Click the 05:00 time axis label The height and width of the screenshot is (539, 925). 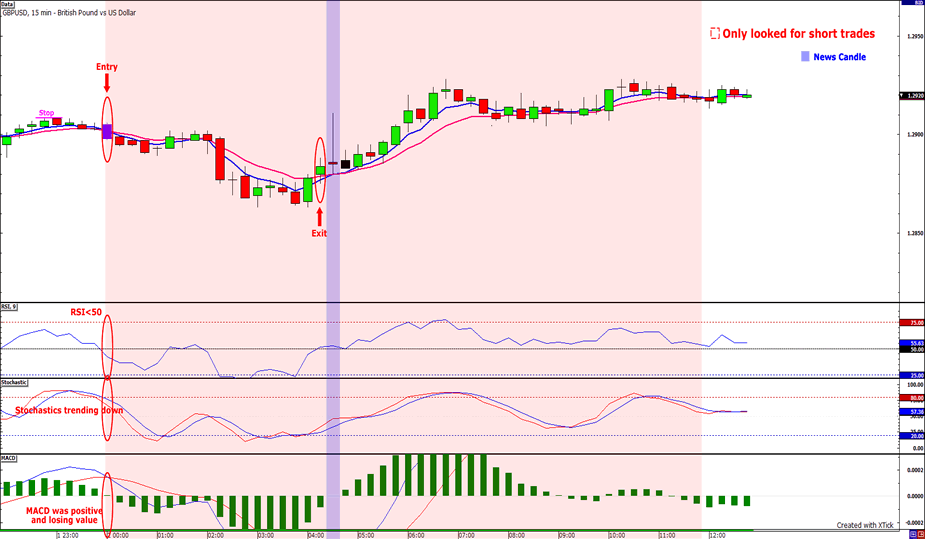(366, 535)
